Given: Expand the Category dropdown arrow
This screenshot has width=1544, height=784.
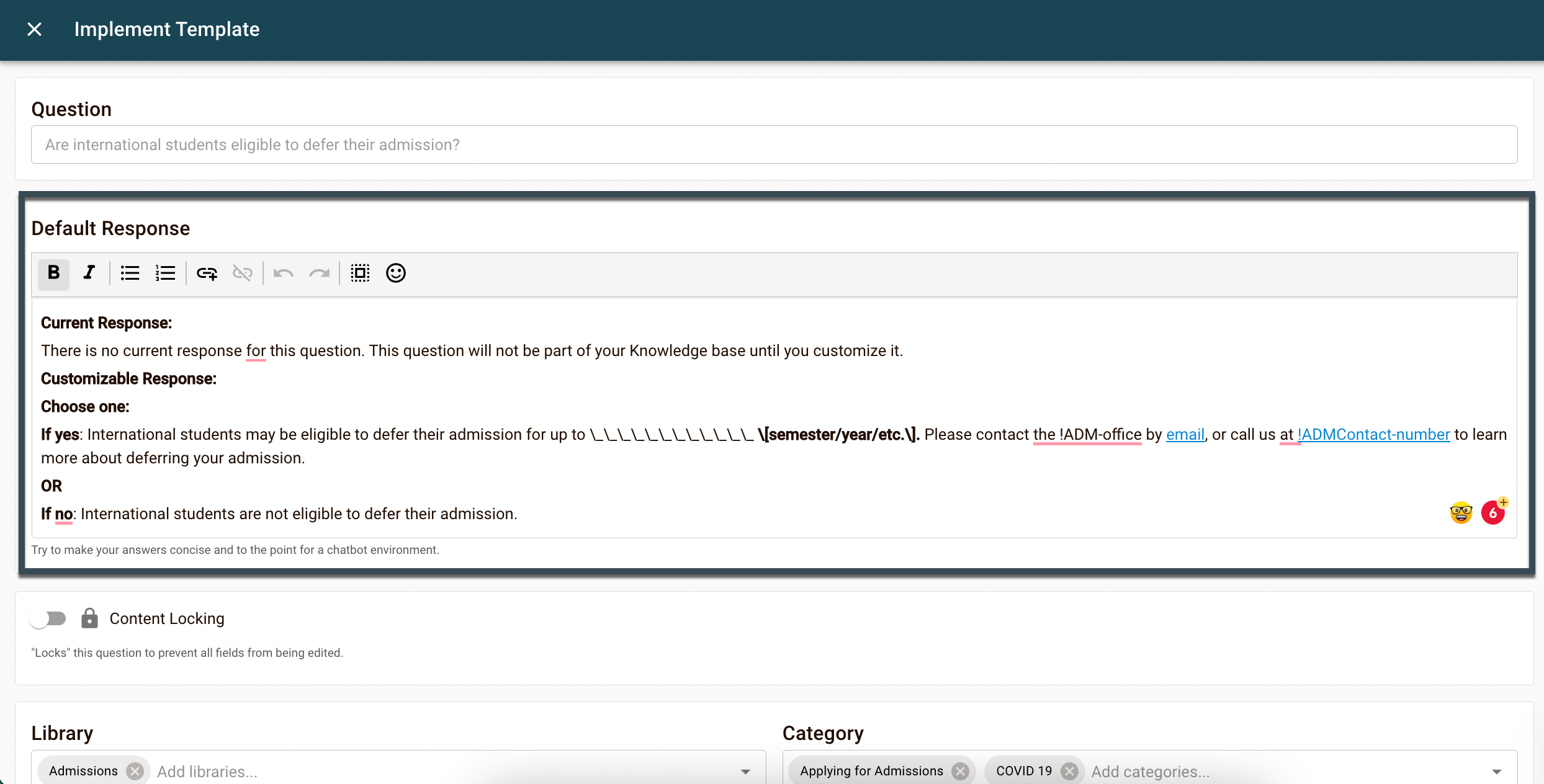Looking at the screenshot, I should pyautogui.click(x=1496, y=772).
